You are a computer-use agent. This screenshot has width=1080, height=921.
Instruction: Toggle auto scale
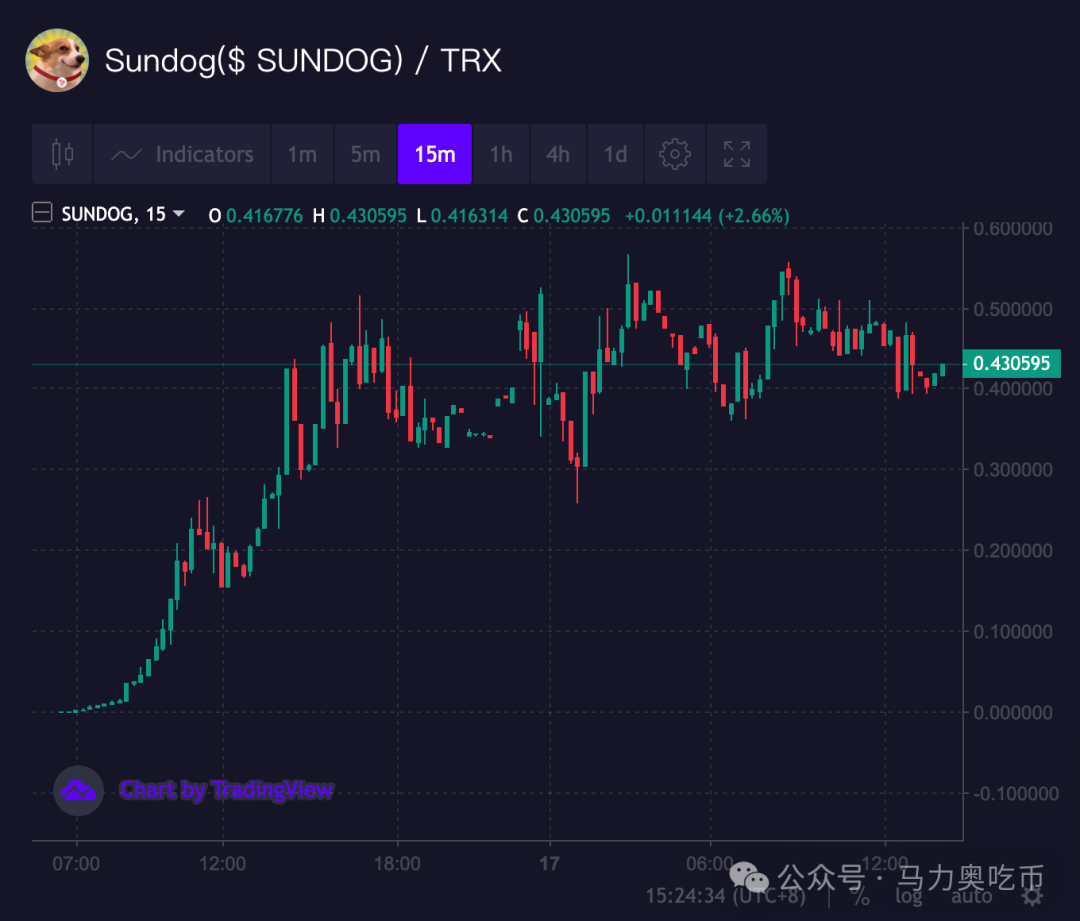[971, 896]
